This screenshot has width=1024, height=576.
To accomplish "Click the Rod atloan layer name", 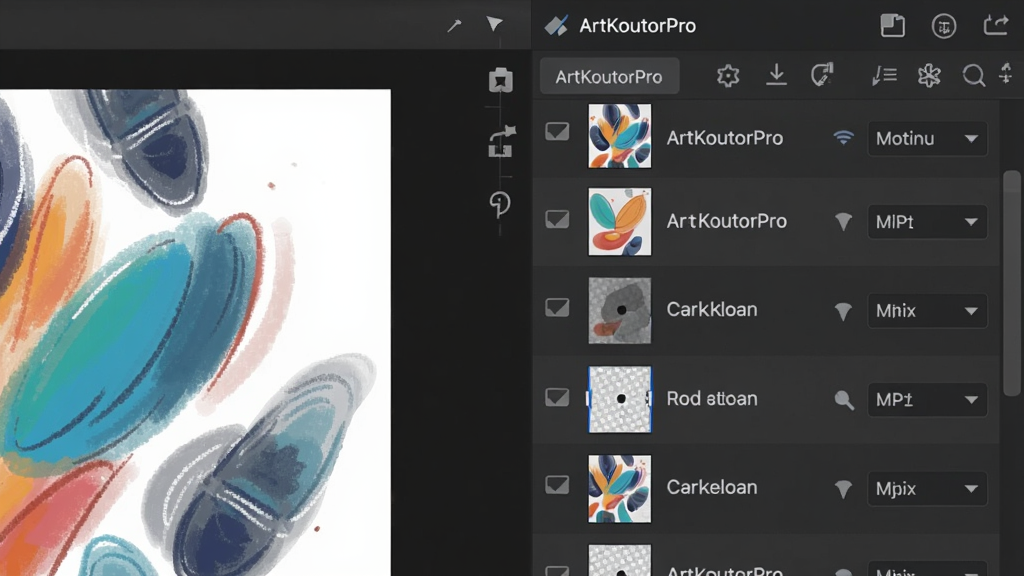I will (712, 398).
